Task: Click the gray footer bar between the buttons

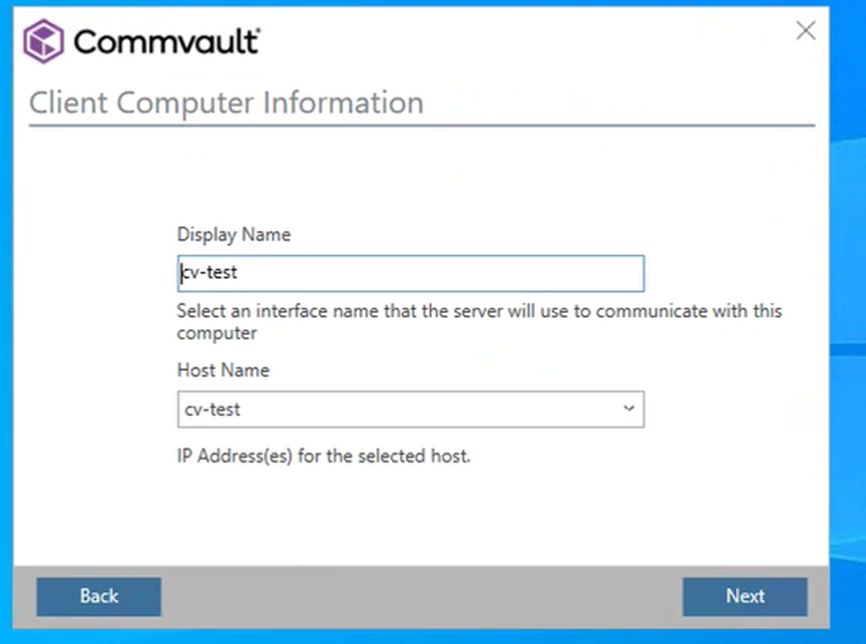Action: pos(422,597)
